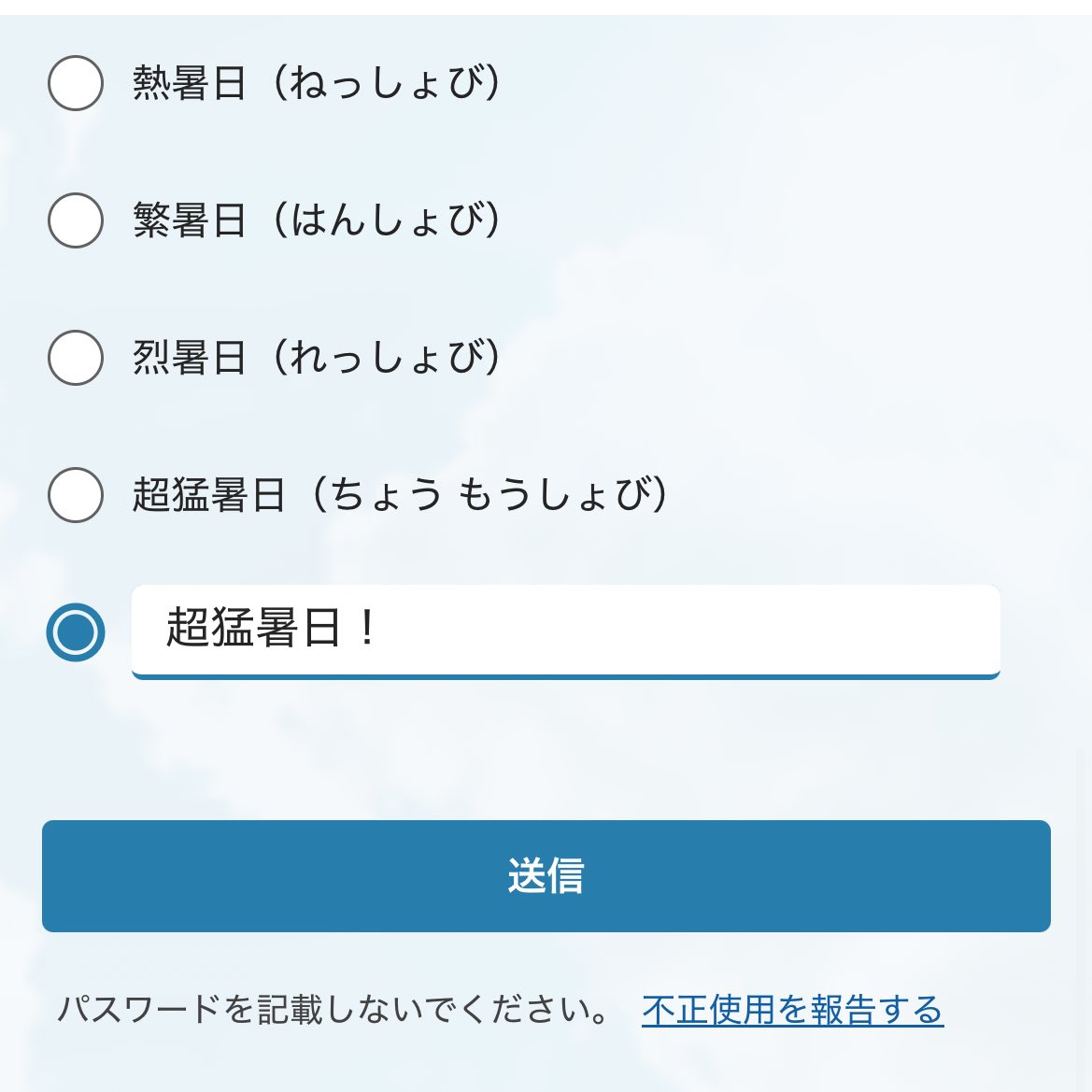Toggle the first radio button in the list
The height and width of the screenshot is (1092, 1092).
(75, 83)
